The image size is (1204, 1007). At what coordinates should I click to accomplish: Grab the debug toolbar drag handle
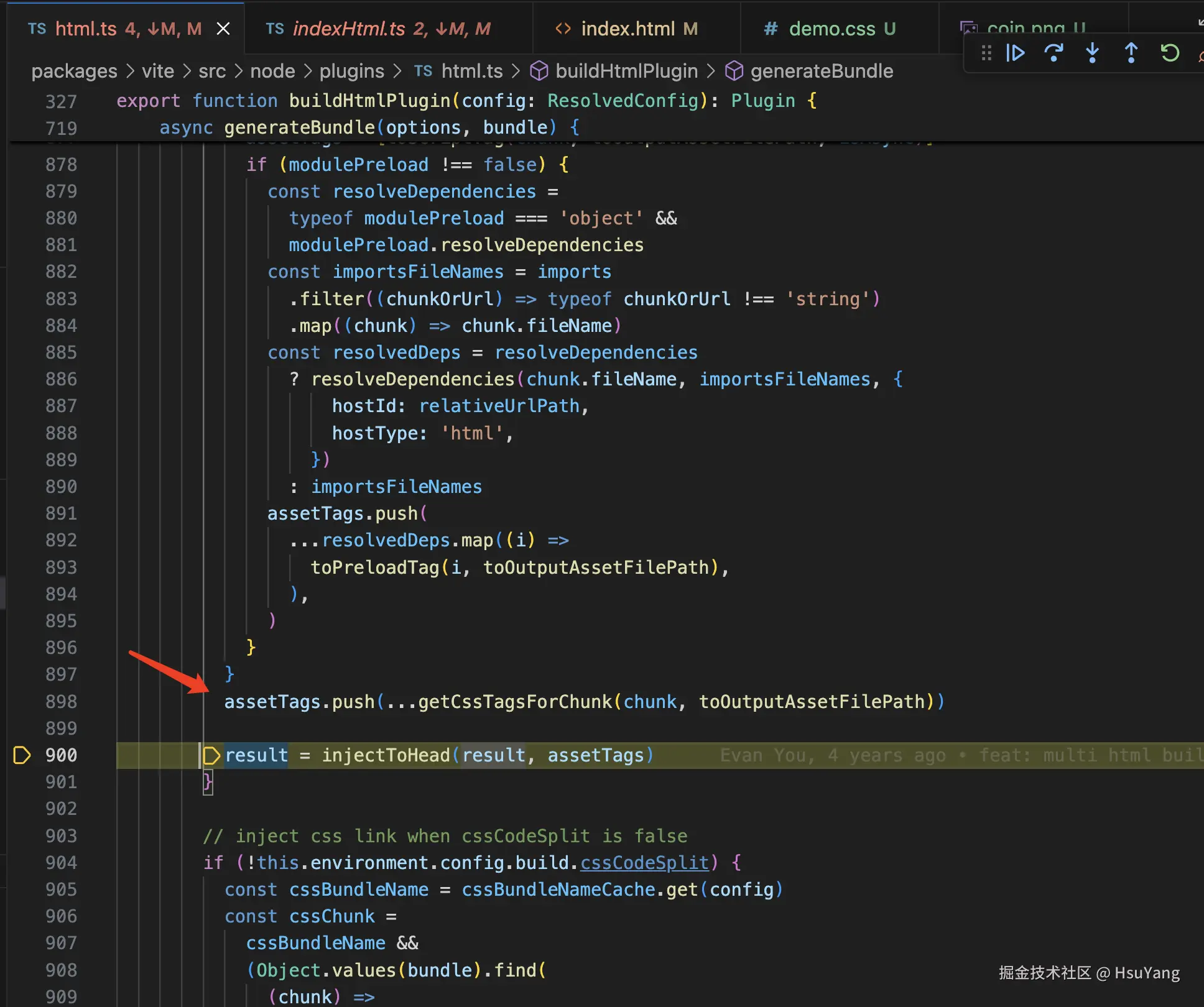tap(986, 53)
